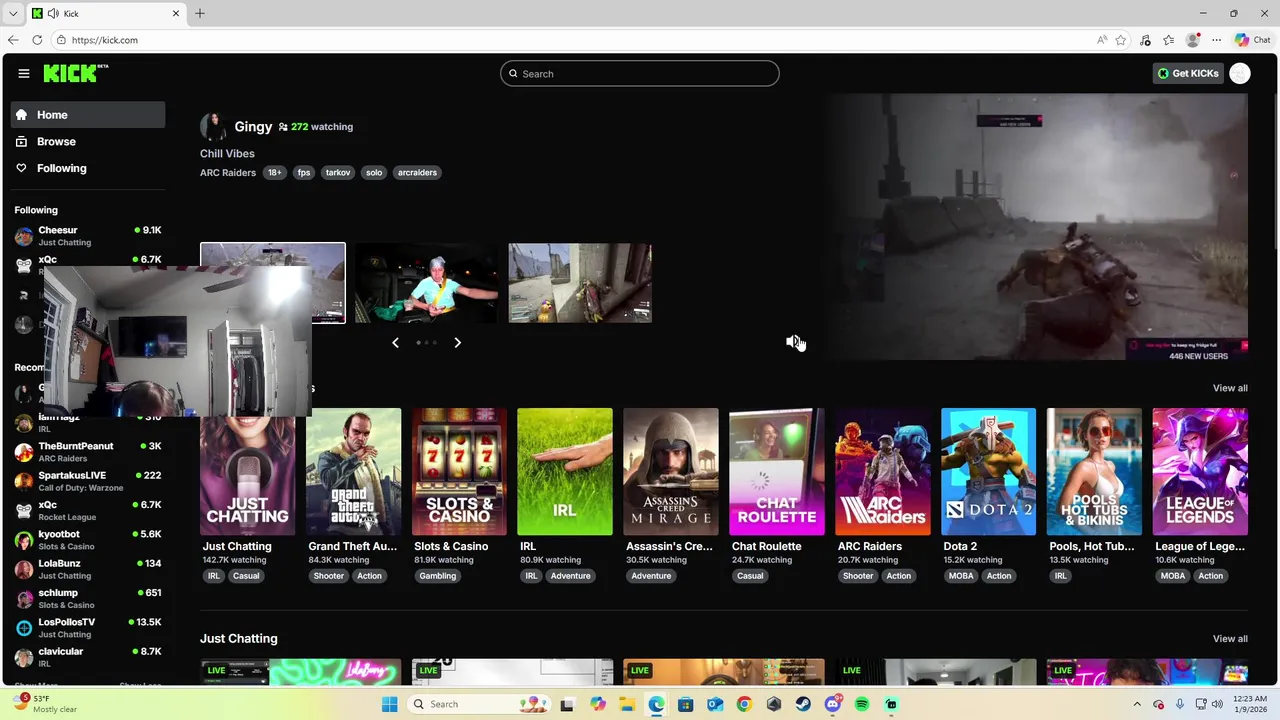The image size is (1280, 720).
Task: Click the ARC Raiders category under Gingy
Action: pos(228,172)
